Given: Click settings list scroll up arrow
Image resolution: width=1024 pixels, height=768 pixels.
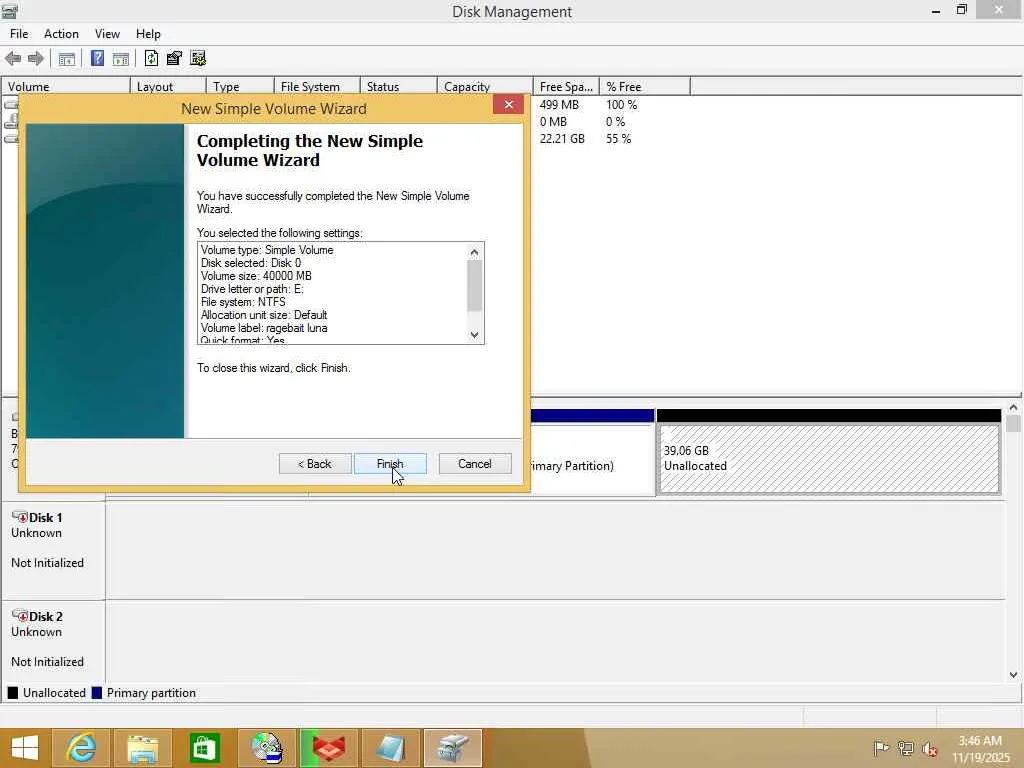Looking at the screenshot, I should tap(475, 251).
